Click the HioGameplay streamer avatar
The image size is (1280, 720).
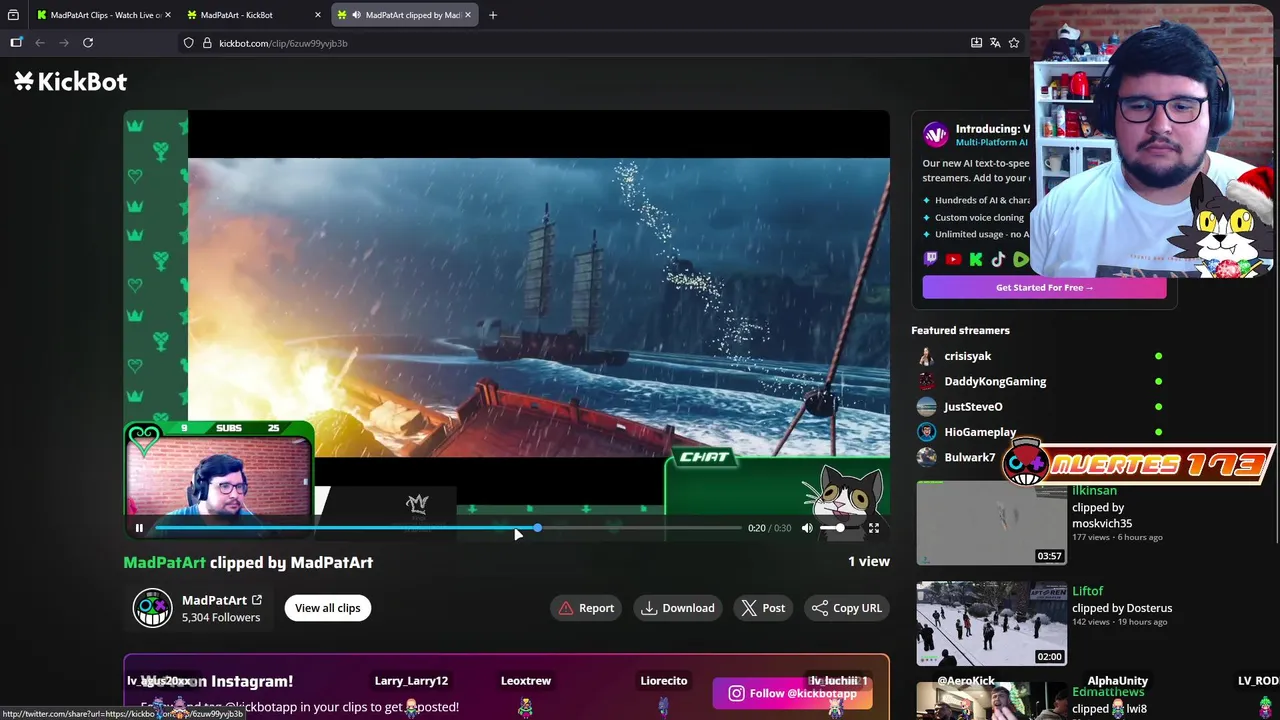point(927,432)
